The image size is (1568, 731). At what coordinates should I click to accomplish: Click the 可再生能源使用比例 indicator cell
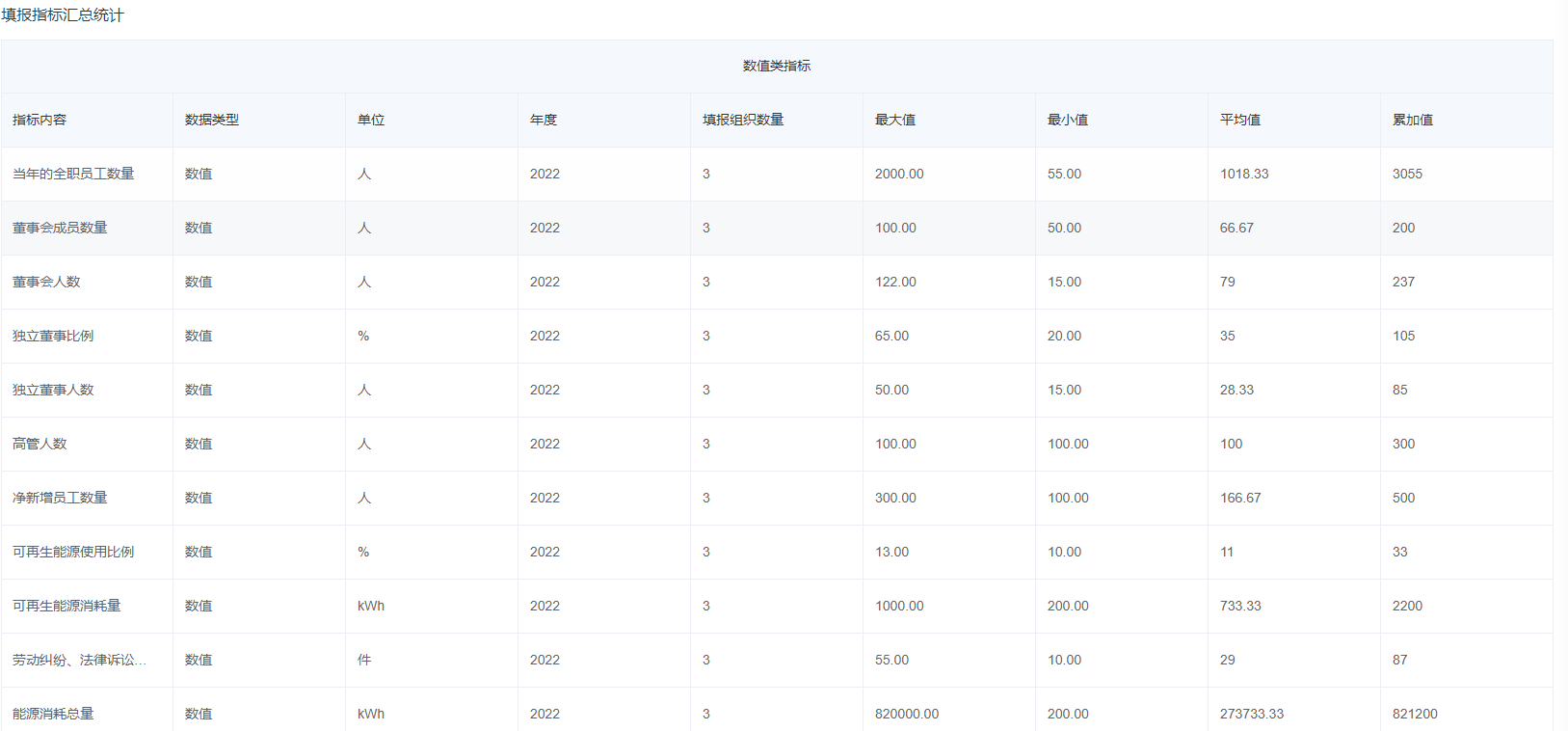tap(73, 552)
